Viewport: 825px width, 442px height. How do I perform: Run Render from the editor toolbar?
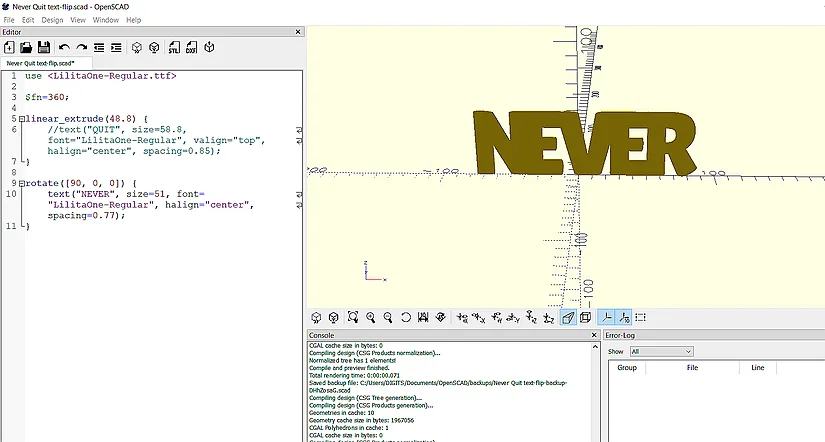coord(154,47)
